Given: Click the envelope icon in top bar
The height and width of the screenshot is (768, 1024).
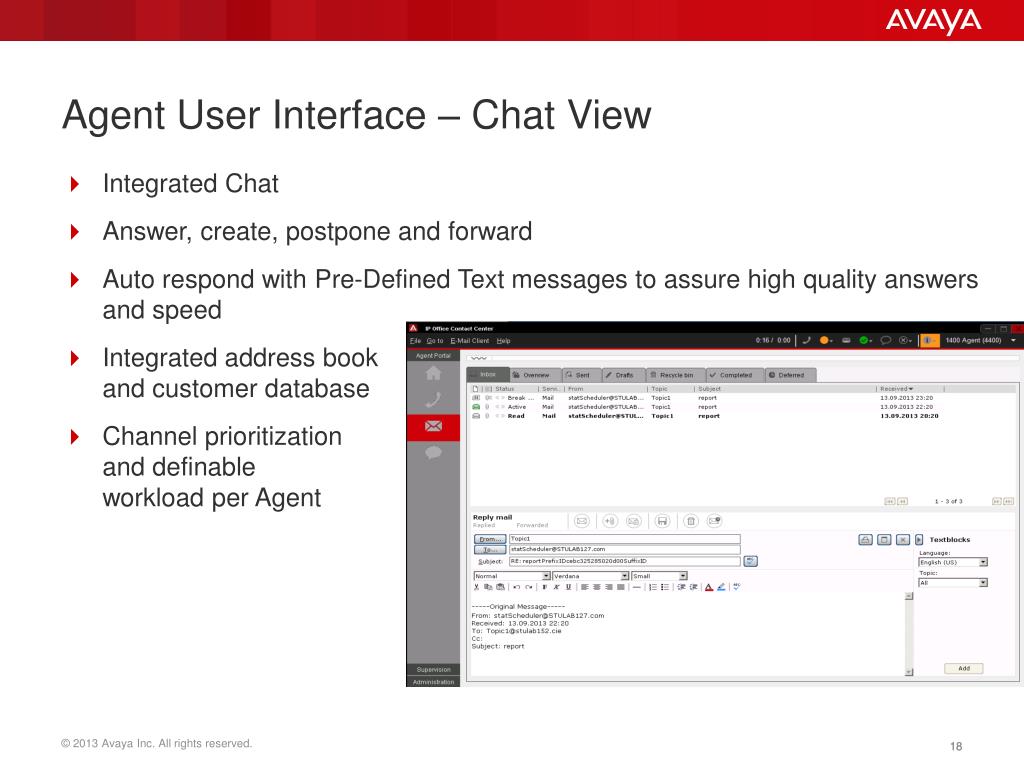Looking at the screenshot, I should tap(846, 340).
